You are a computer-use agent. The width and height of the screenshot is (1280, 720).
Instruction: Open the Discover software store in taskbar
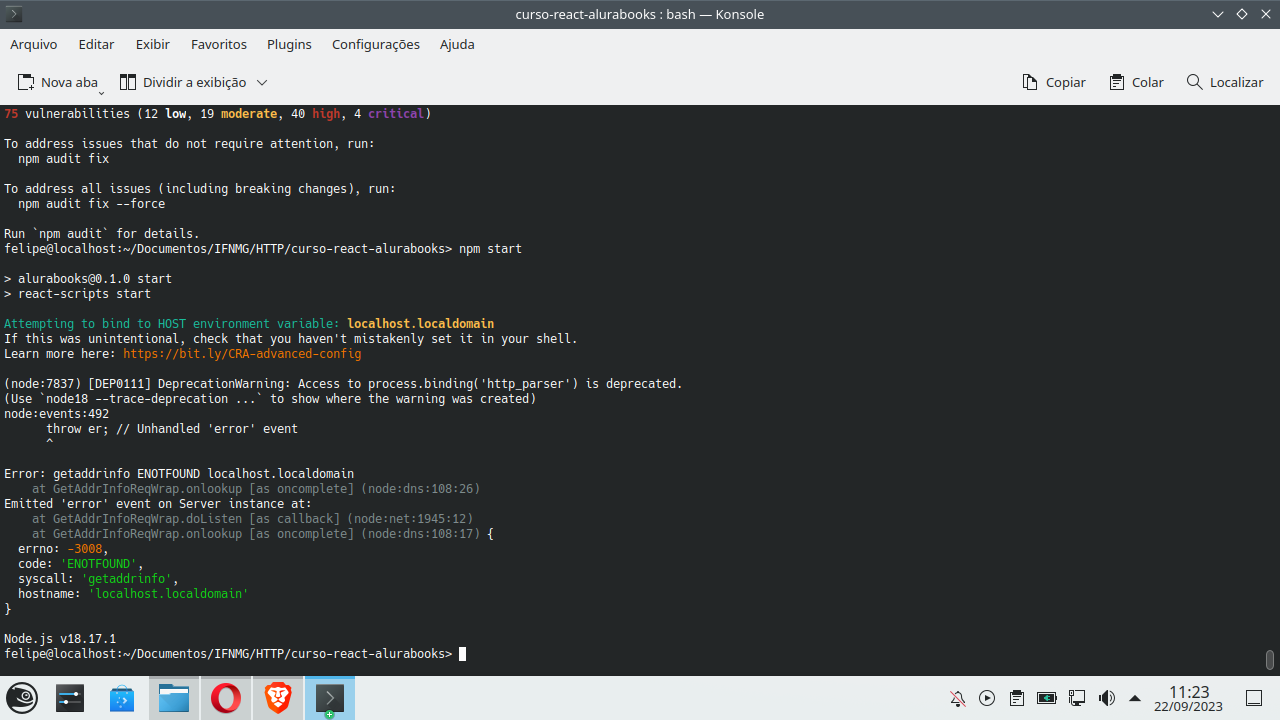(x=122, y=698)
